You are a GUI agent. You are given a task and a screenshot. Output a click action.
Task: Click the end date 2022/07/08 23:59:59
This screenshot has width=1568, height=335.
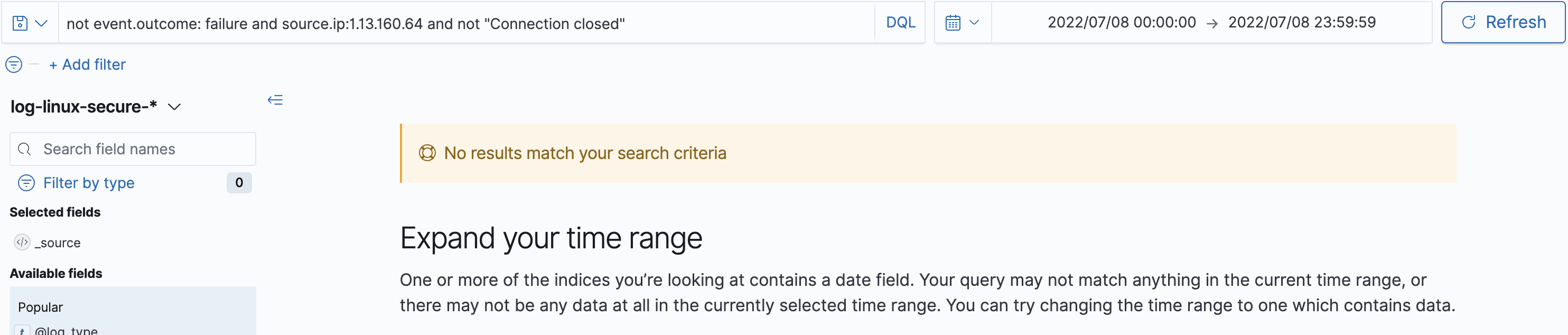pyautogui.click(x=1301, y=23)
